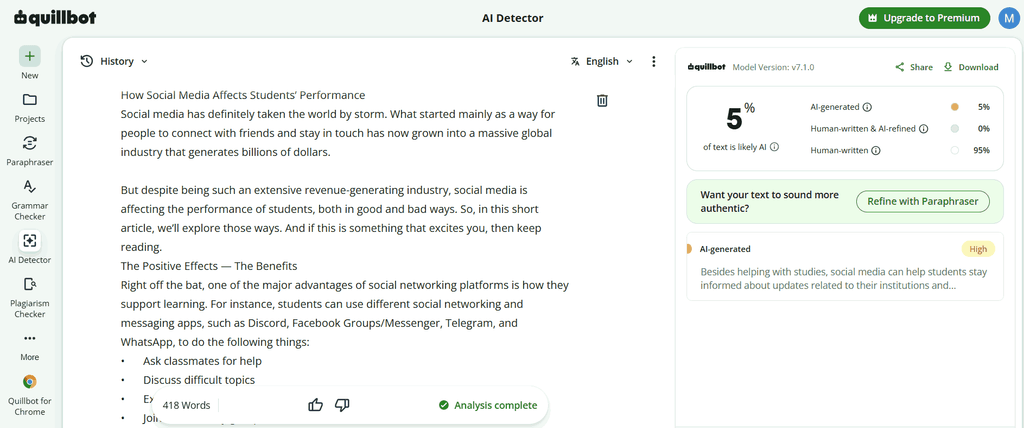This screenshot has height=428, width=1024.
Task: Open Quillbot for Chrome extension
Action: click(29, 395)
